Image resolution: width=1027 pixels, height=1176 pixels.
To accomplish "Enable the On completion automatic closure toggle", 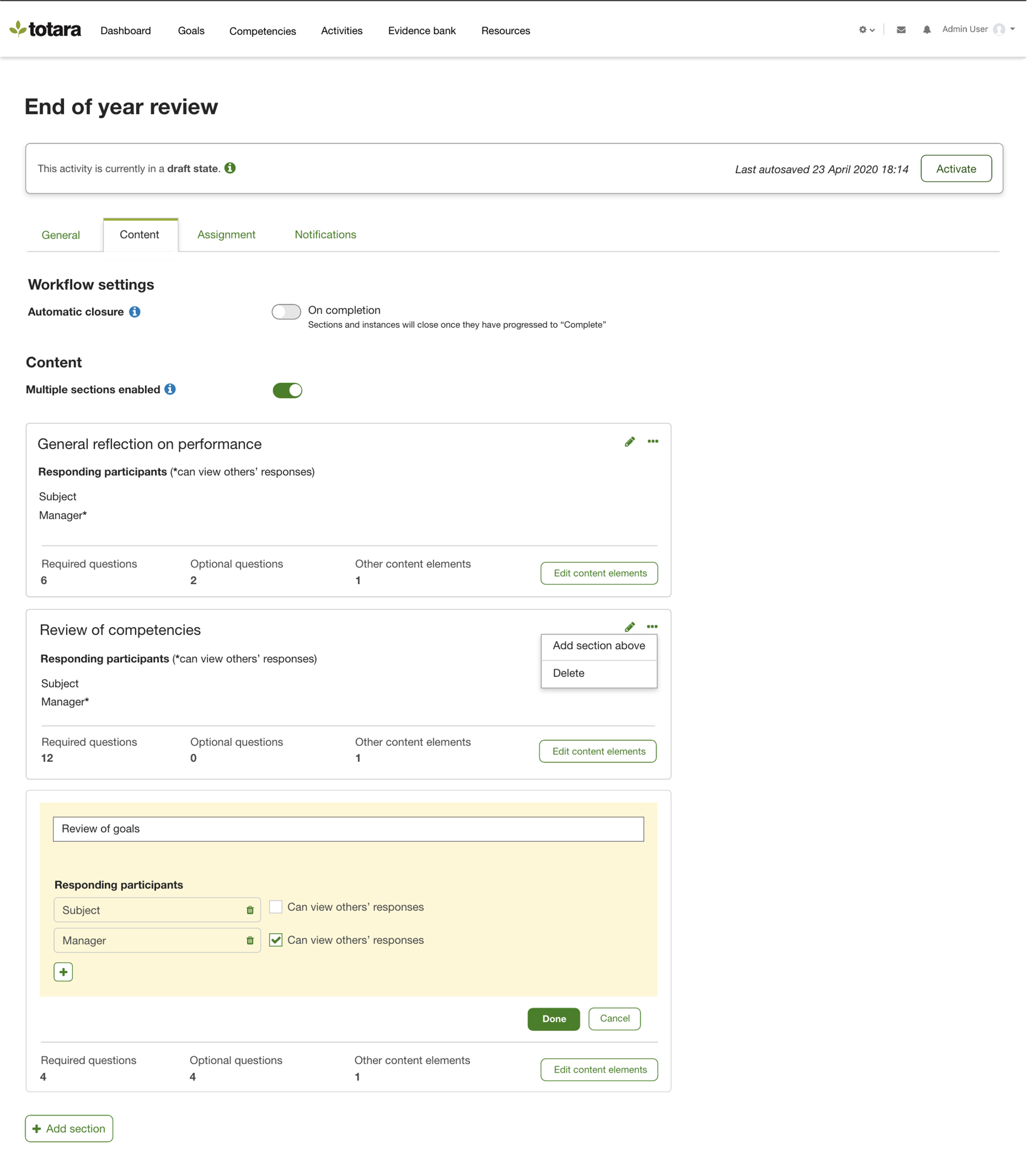I will point(286,312).
